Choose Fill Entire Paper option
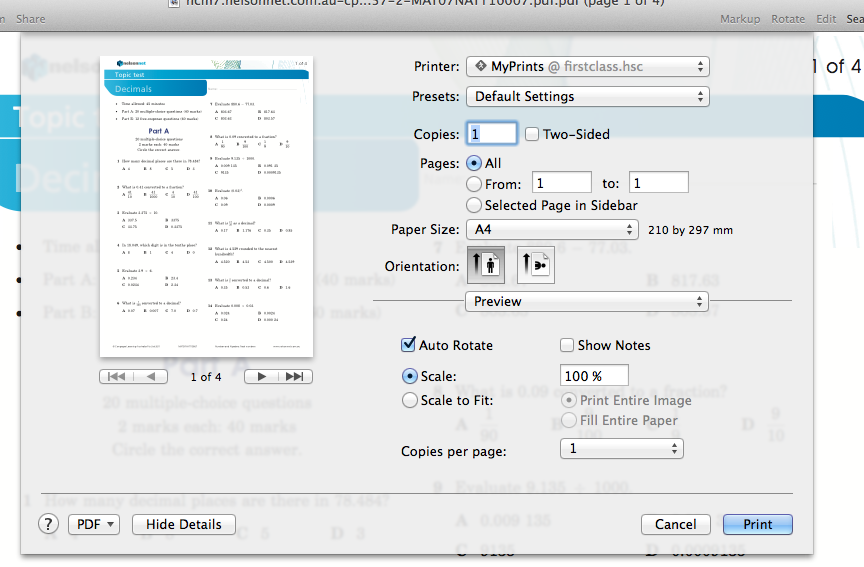864x567 pixels. pyautogui.click(x=569, y=420)
